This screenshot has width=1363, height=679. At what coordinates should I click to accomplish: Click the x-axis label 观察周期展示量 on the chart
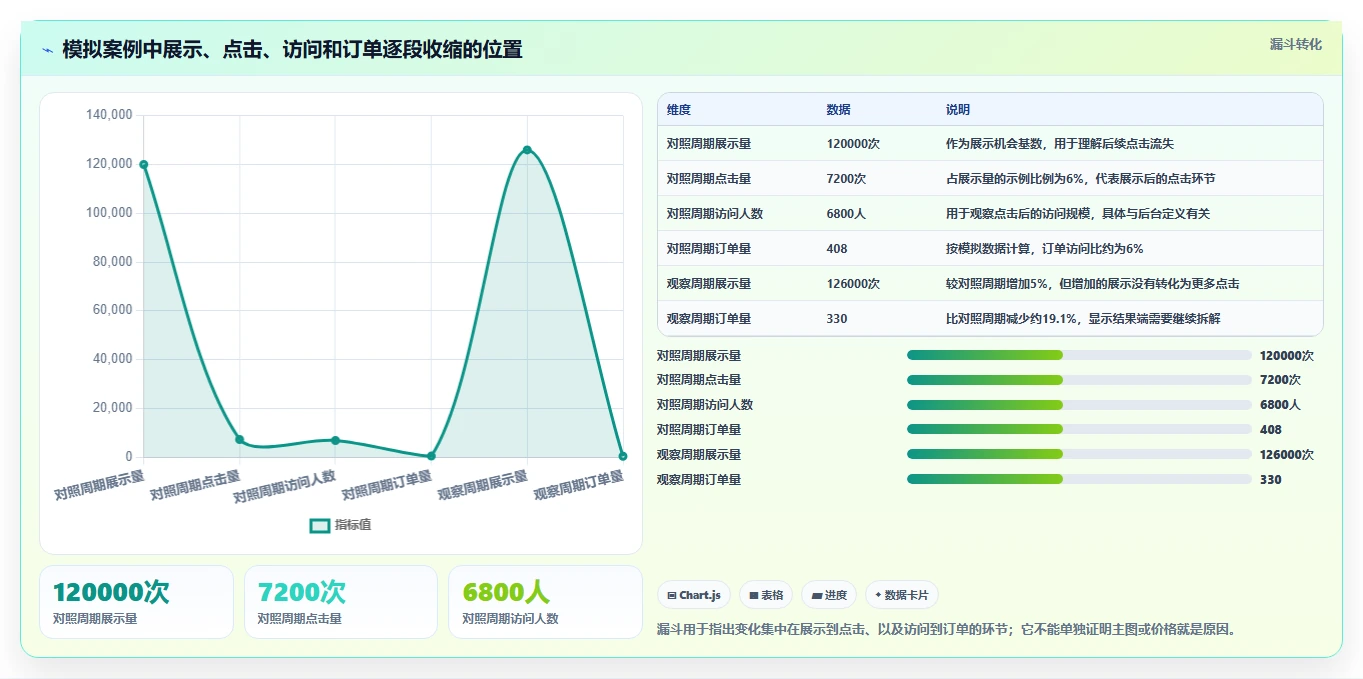pyautogui.click(x=483, y=486)
